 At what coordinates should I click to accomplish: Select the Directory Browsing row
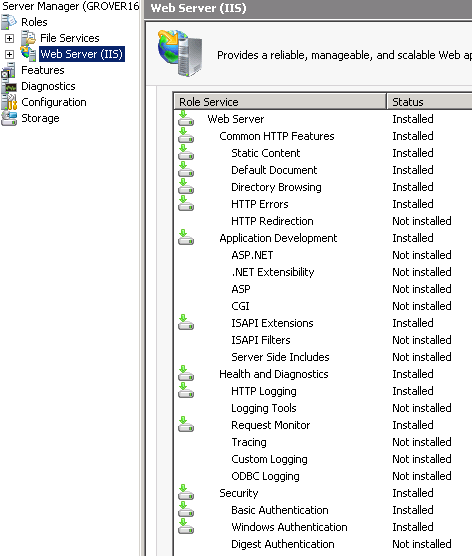323,187
